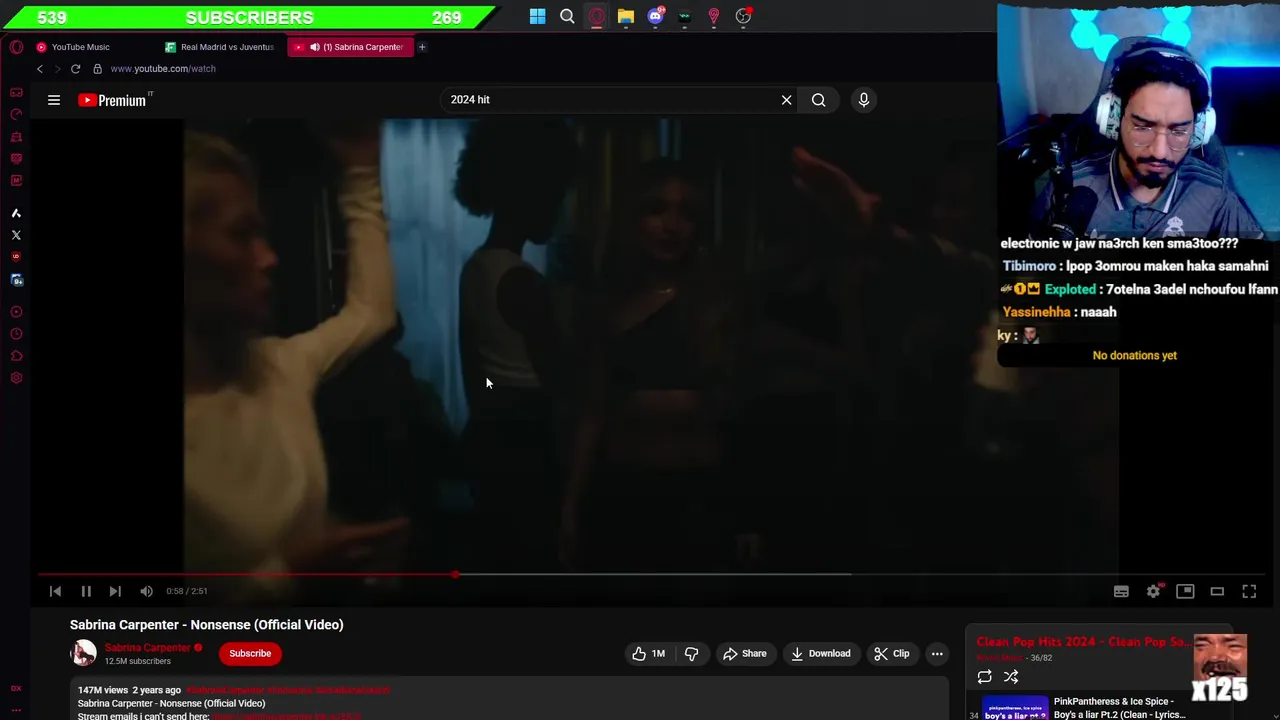This screenshot has width=1280, height=720.
Task: Toggle playlist shuffle
Action: click(x=1011, y=677)
